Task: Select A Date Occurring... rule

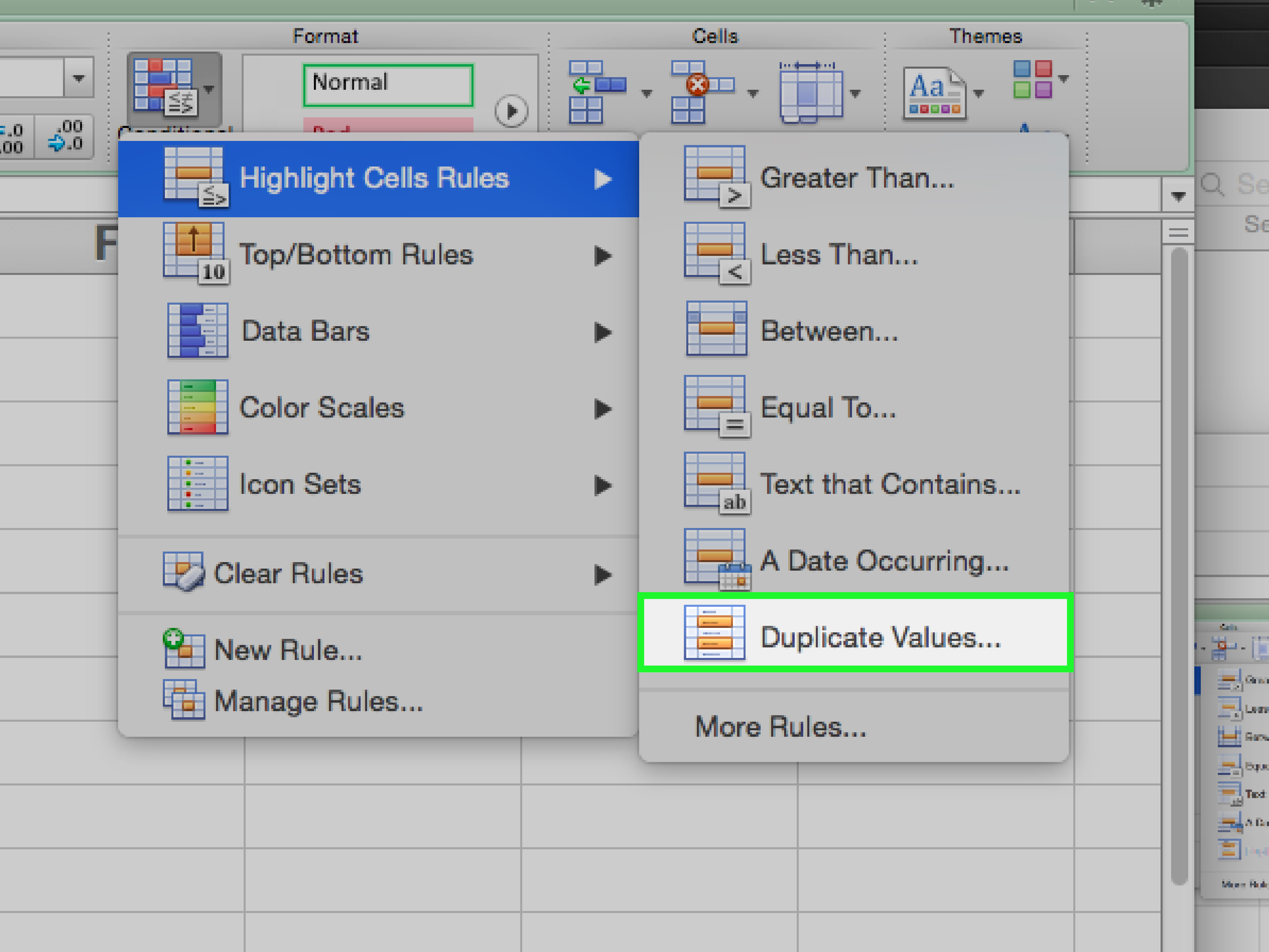Action: pyautogui.click(x=854, y=560)
